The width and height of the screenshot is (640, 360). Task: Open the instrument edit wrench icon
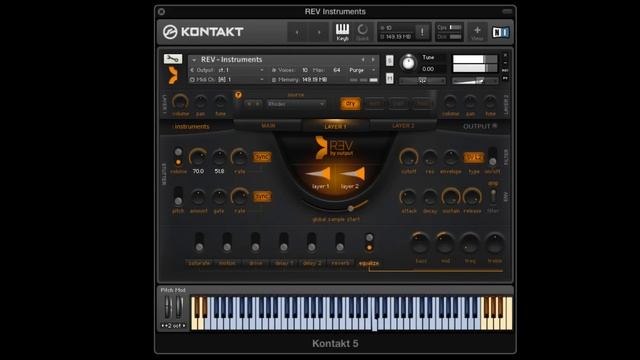pyautogui.click(x=173, y=59)
